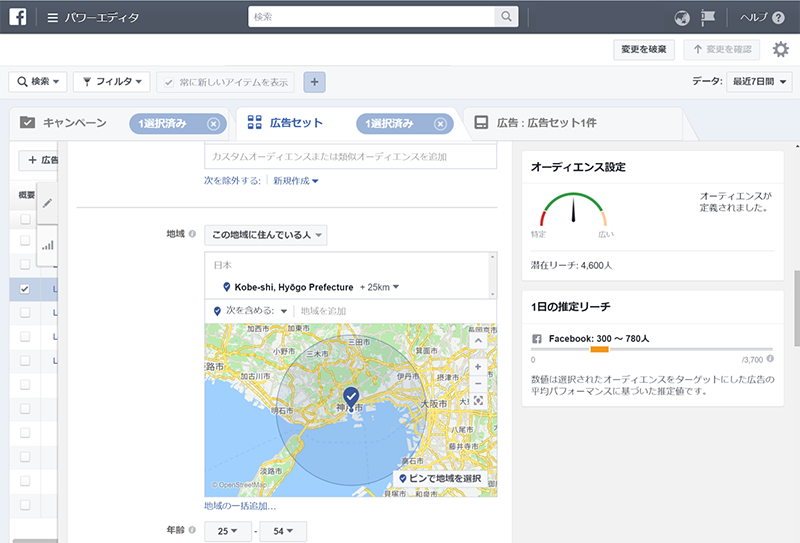The image size is (800, 543).
Task: Click ピンで地域を選択 button on map
Action: click(440, 478)
